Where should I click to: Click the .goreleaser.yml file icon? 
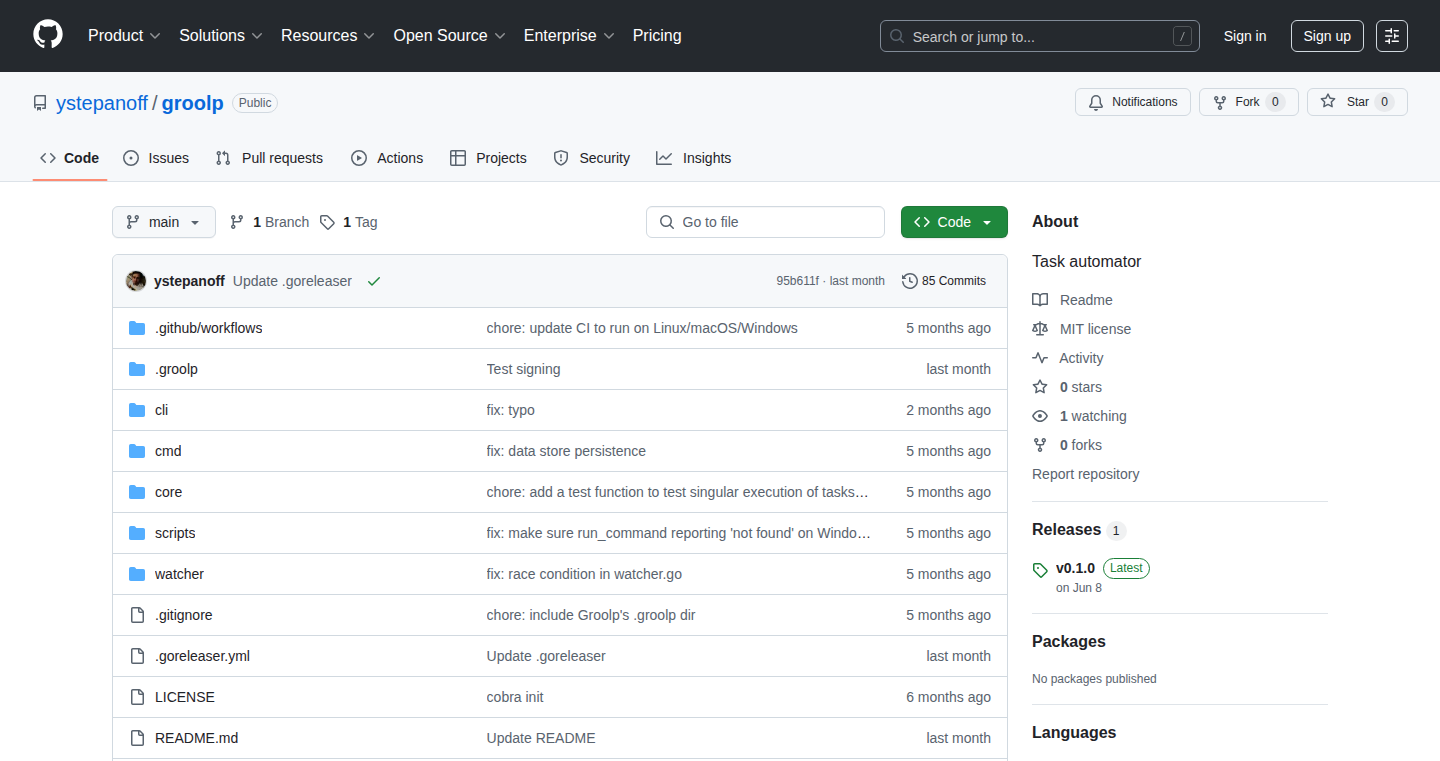(x=137, y=656)
